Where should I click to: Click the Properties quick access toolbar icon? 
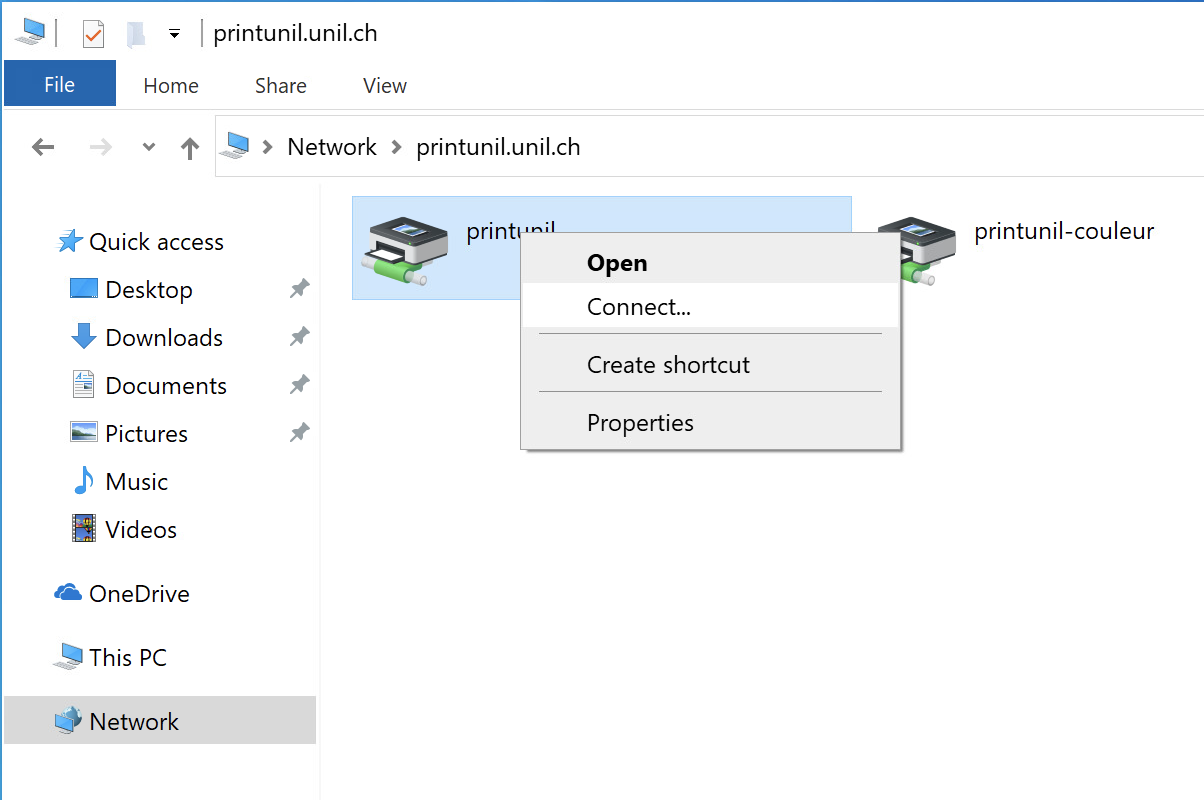pos(92,34)
